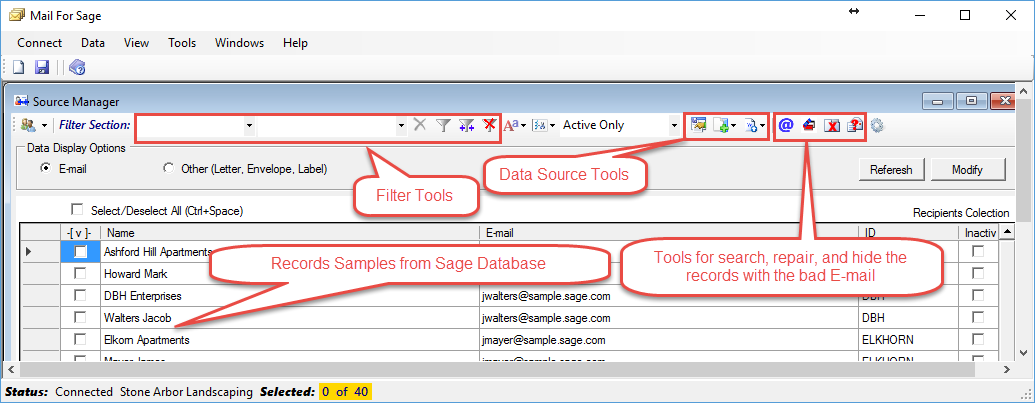Click the red question mark e-mail icon
The height and width of the screenshot is (403, 1035).
coord(855,125)
